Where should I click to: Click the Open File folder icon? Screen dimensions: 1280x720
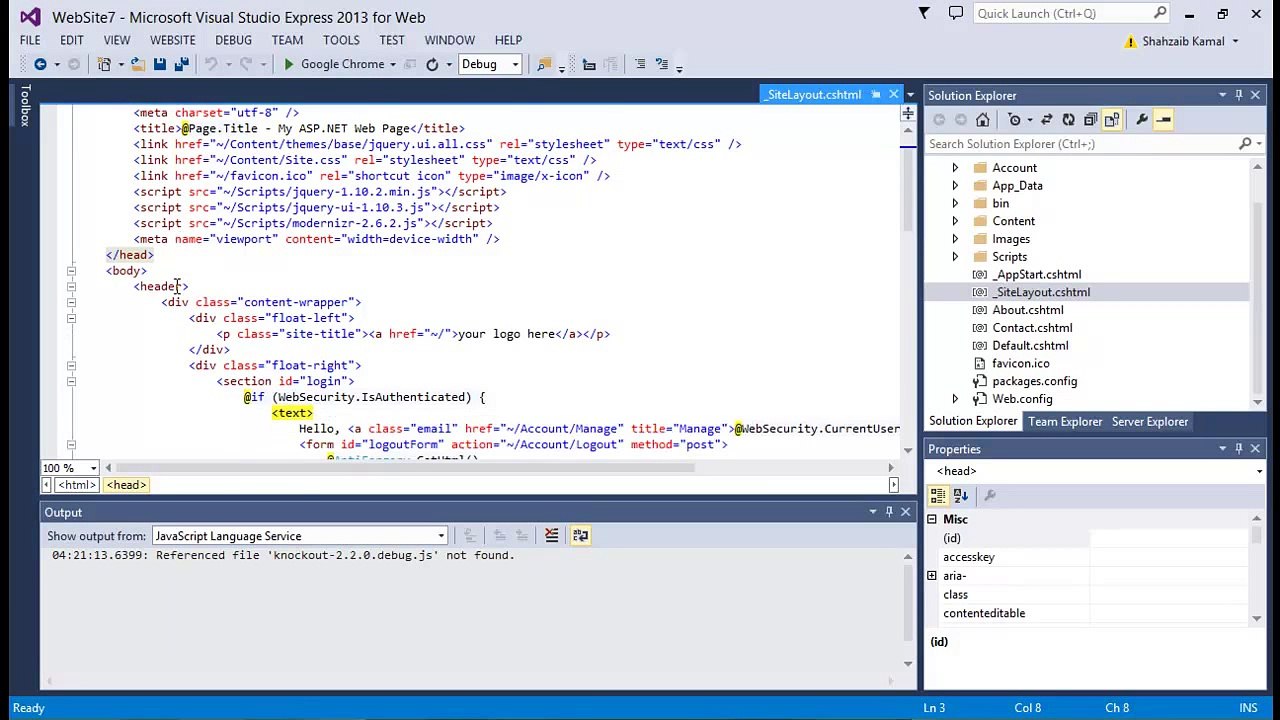(x=138, y=64)
